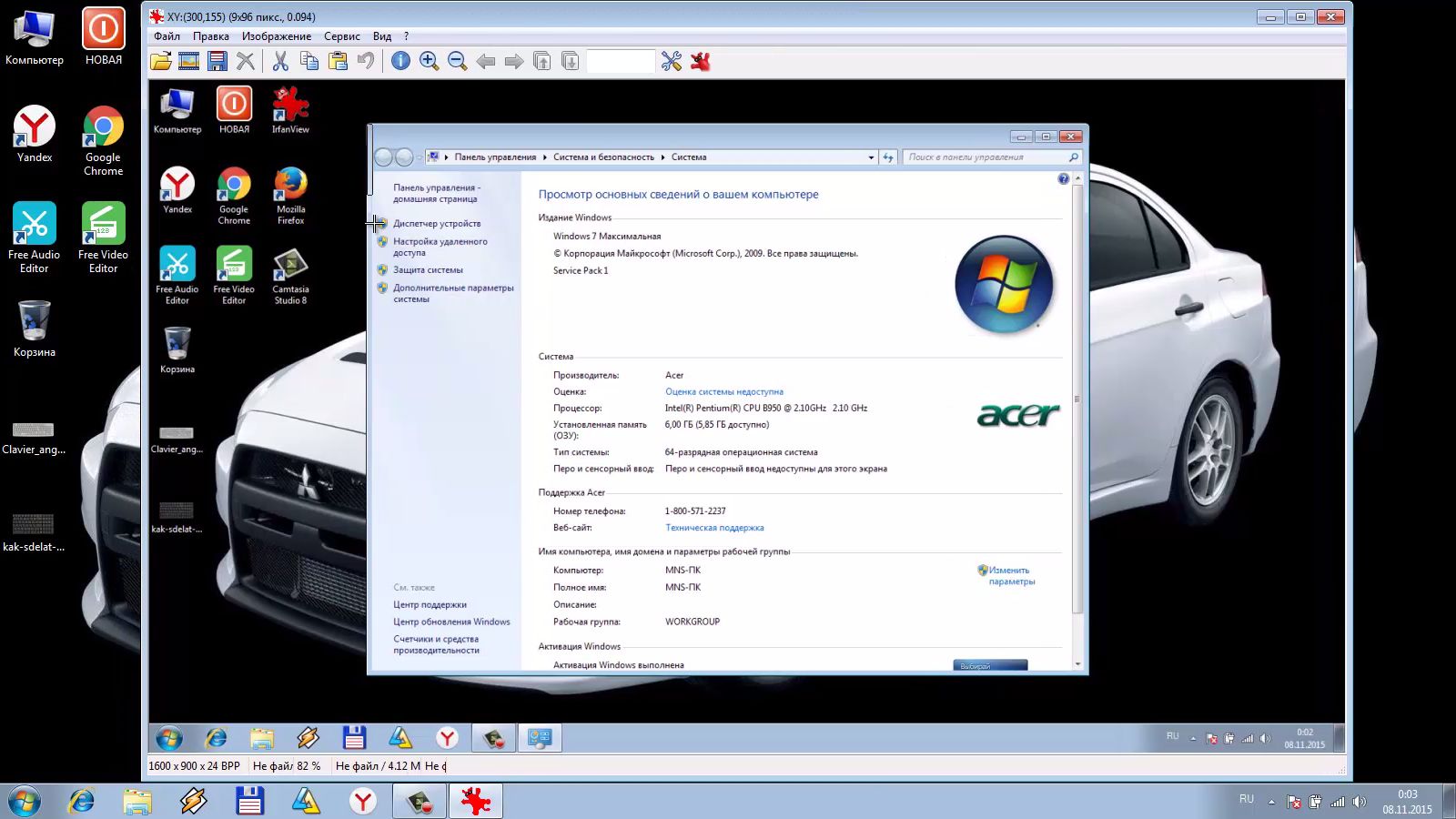Image resolution: width=1456 pixels, height=819 pixels.
Task: Click the Cut scissors toolbar icon
Action: point(280,61)
